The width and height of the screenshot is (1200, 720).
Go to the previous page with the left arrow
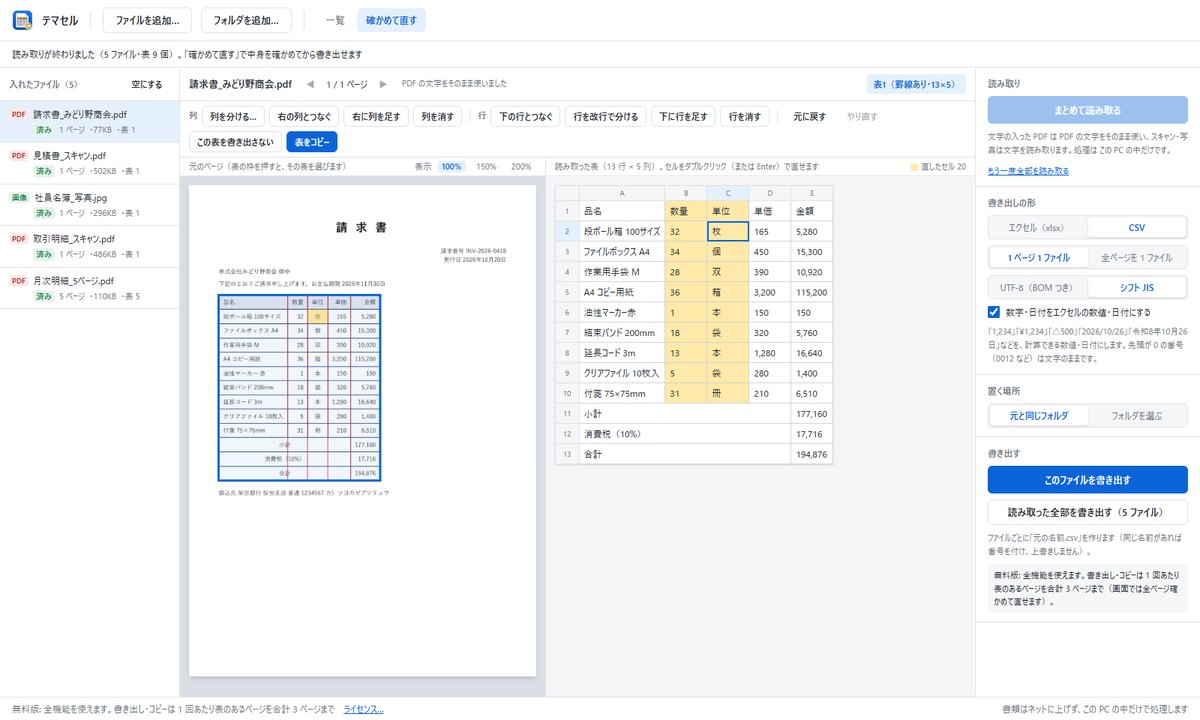pos(310,84)
